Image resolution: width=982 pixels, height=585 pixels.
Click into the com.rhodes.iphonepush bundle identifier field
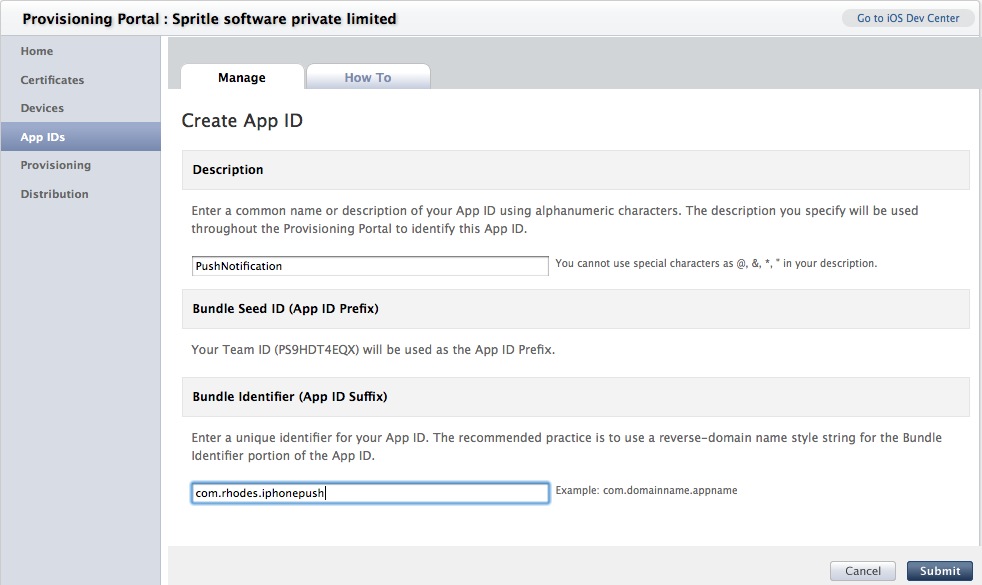coord(370,493)
